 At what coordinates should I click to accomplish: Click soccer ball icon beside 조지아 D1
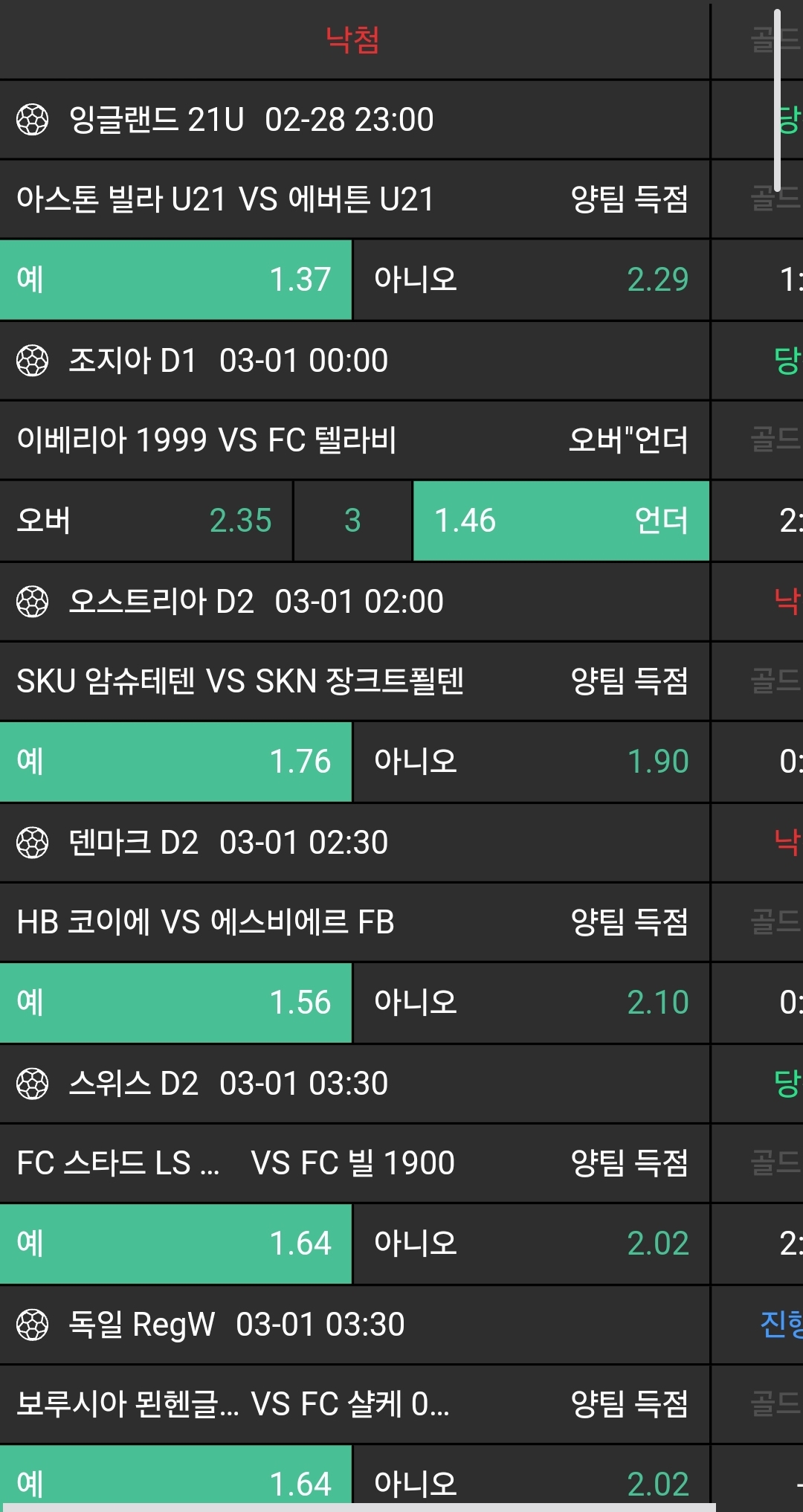pyautogui.click(x=32, y=361)
